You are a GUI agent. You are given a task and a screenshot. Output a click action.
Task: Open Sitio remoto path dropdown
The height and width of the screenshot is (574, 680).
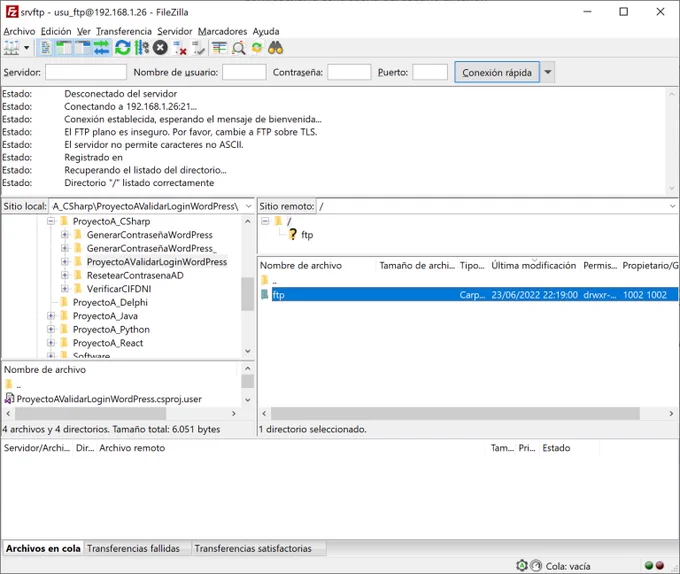672,206
